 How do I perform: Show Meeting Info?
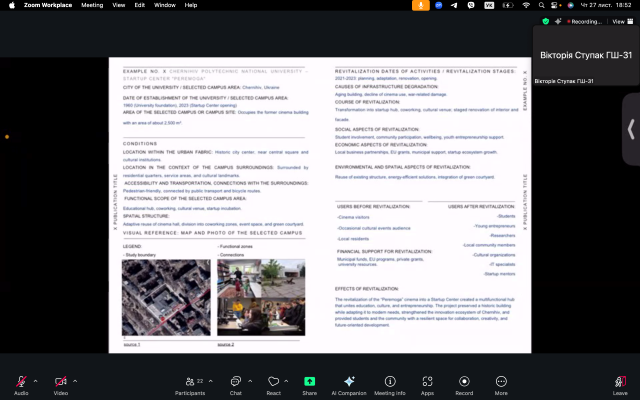389,382
